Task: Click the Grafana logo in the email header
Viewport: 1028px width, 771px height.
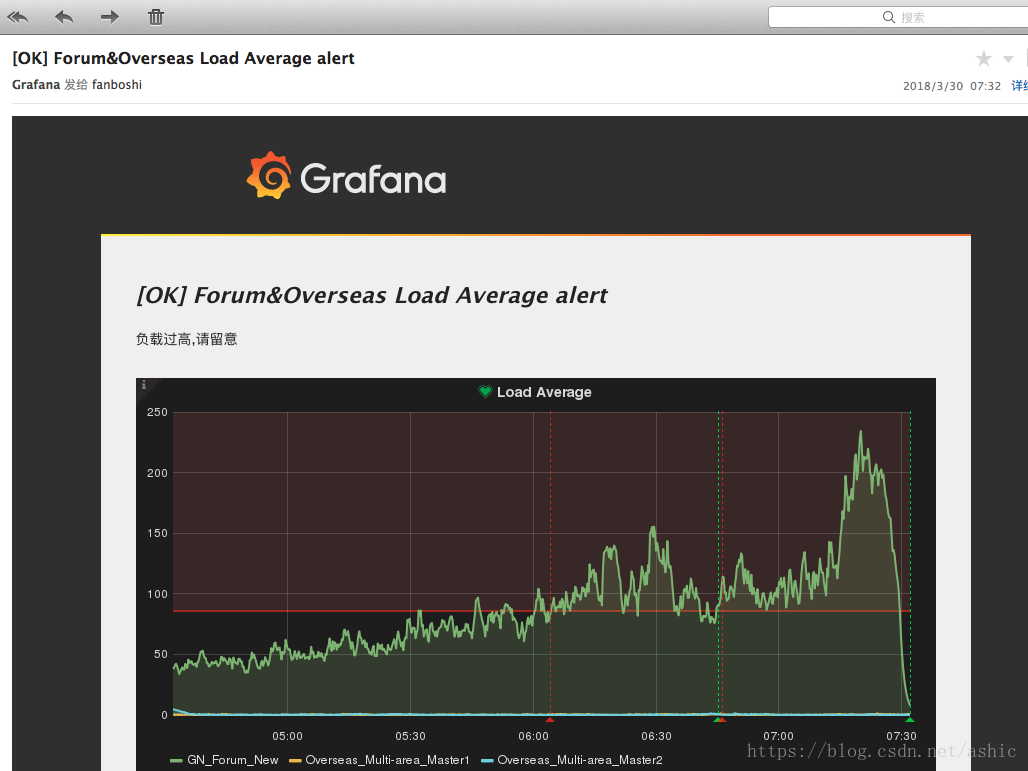Action: click(346, 176)
